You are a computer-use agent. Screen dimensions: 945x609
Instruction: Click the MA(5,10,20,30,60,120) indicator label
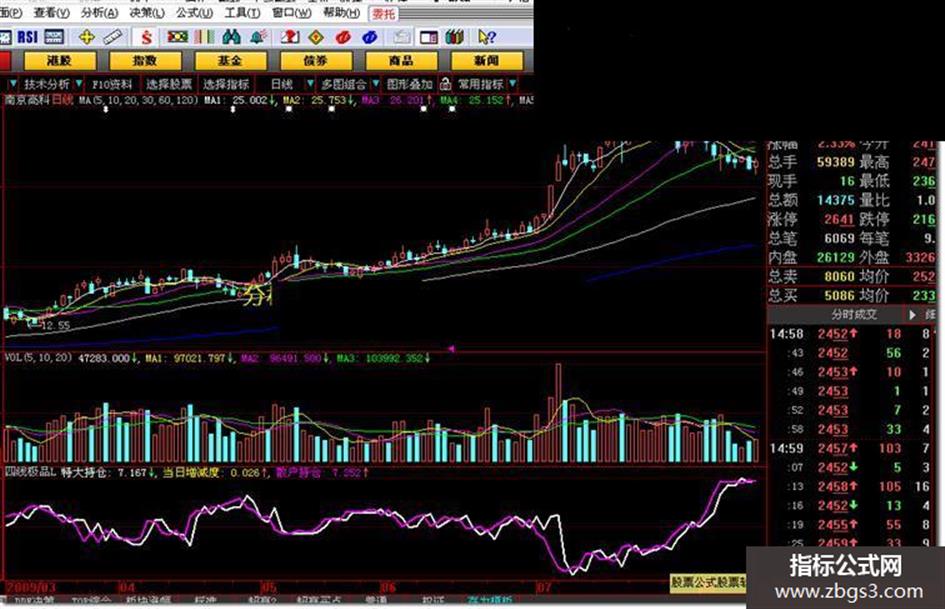(x=139, y=100)
